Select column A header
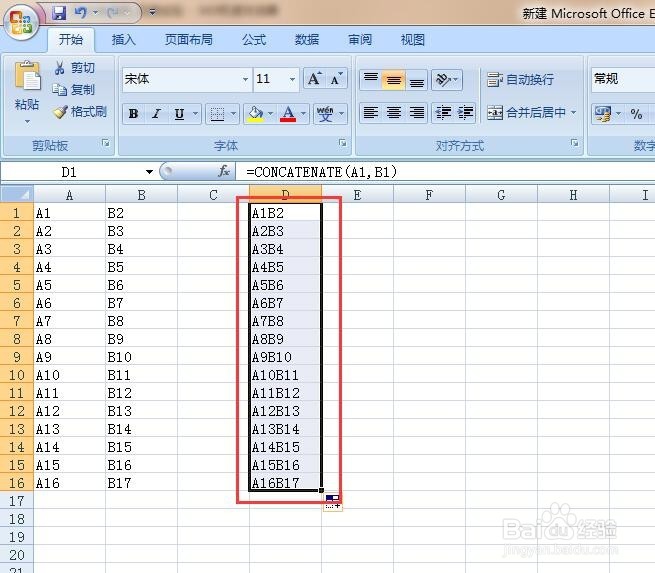 pyautogui.click(x=69, y=195)
